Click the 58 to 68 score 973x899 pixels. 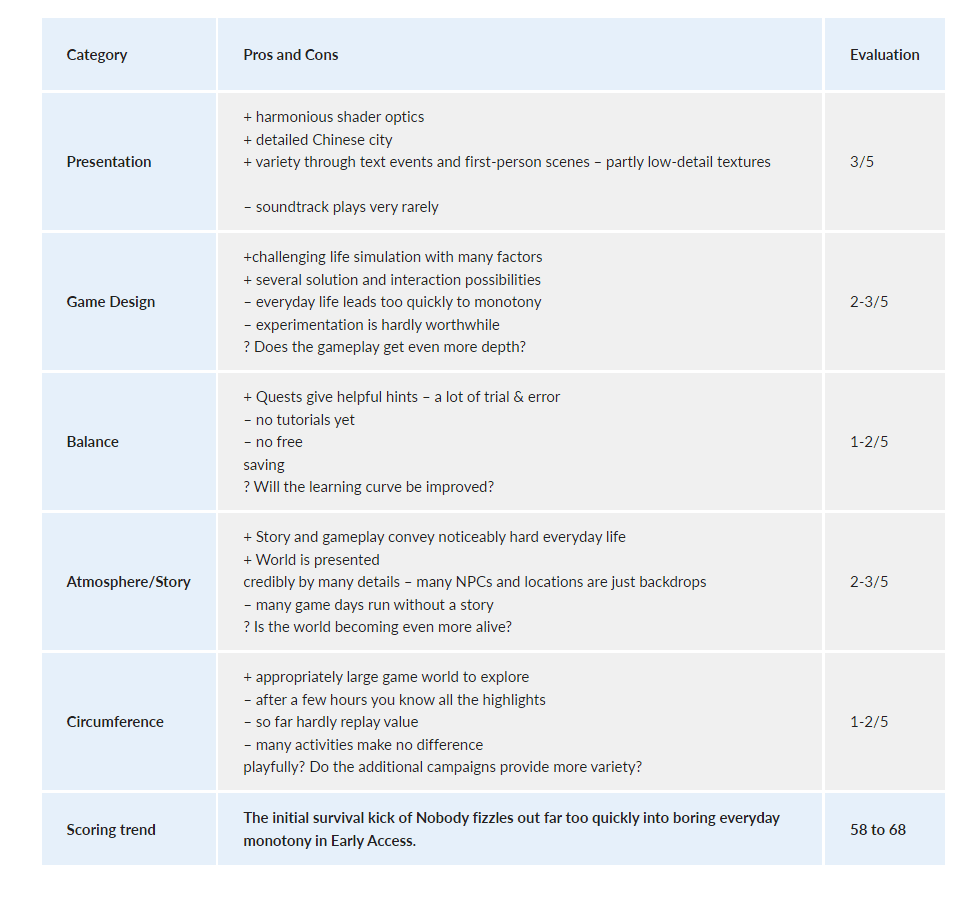(x=878, y=830)
